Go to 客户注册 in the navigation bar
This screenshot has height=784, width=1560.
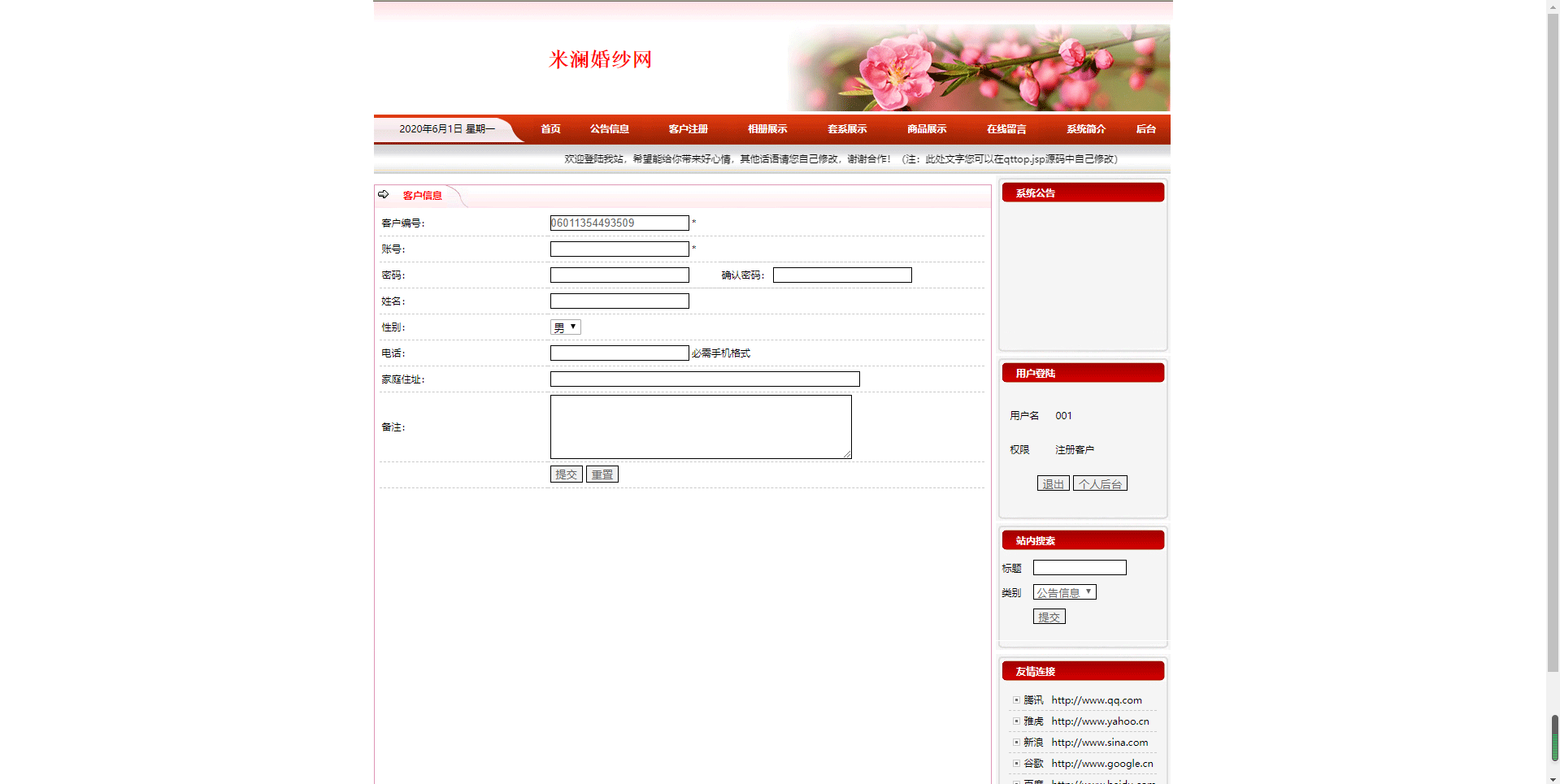[688, 129]
